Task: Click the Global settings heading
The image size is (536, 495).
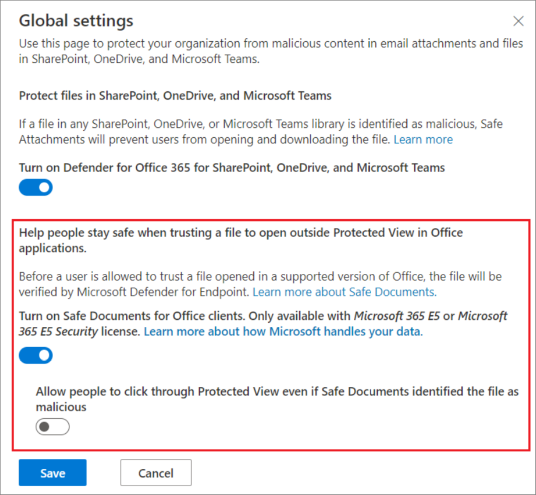Action: 76,21
